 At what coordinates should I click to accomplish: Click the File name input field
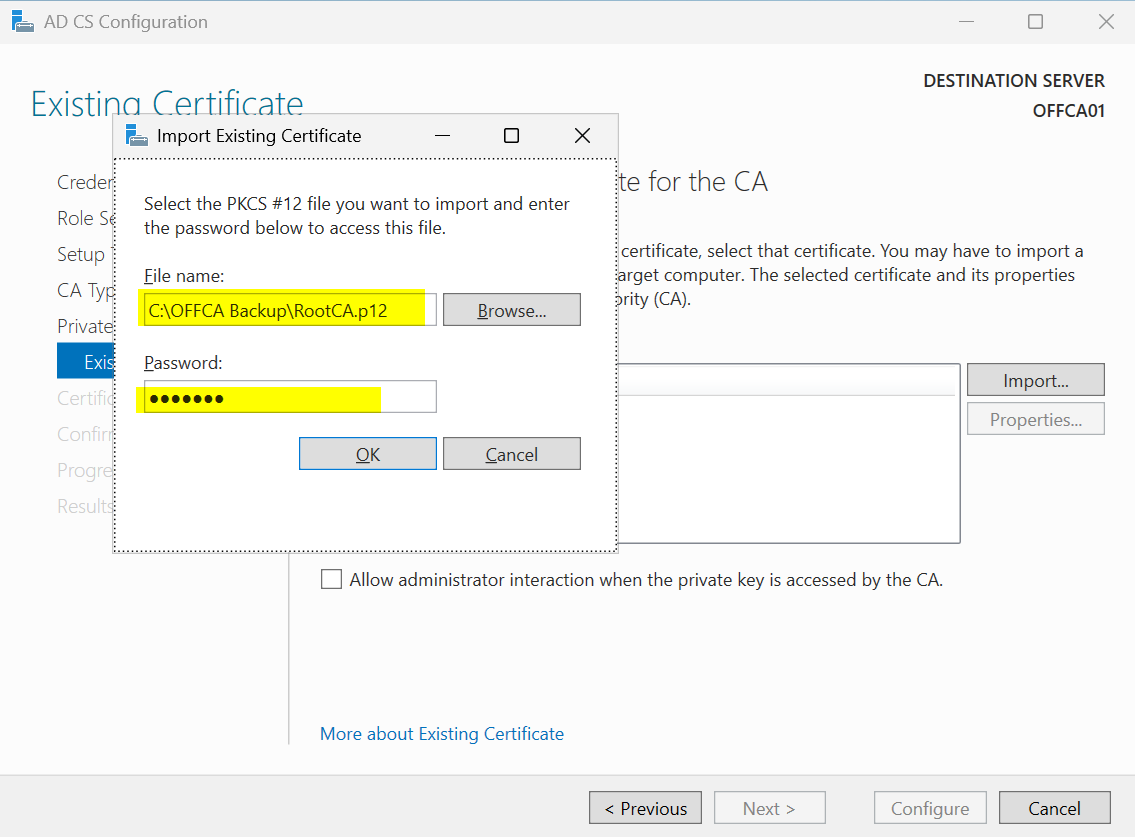[x=290, y=311]
